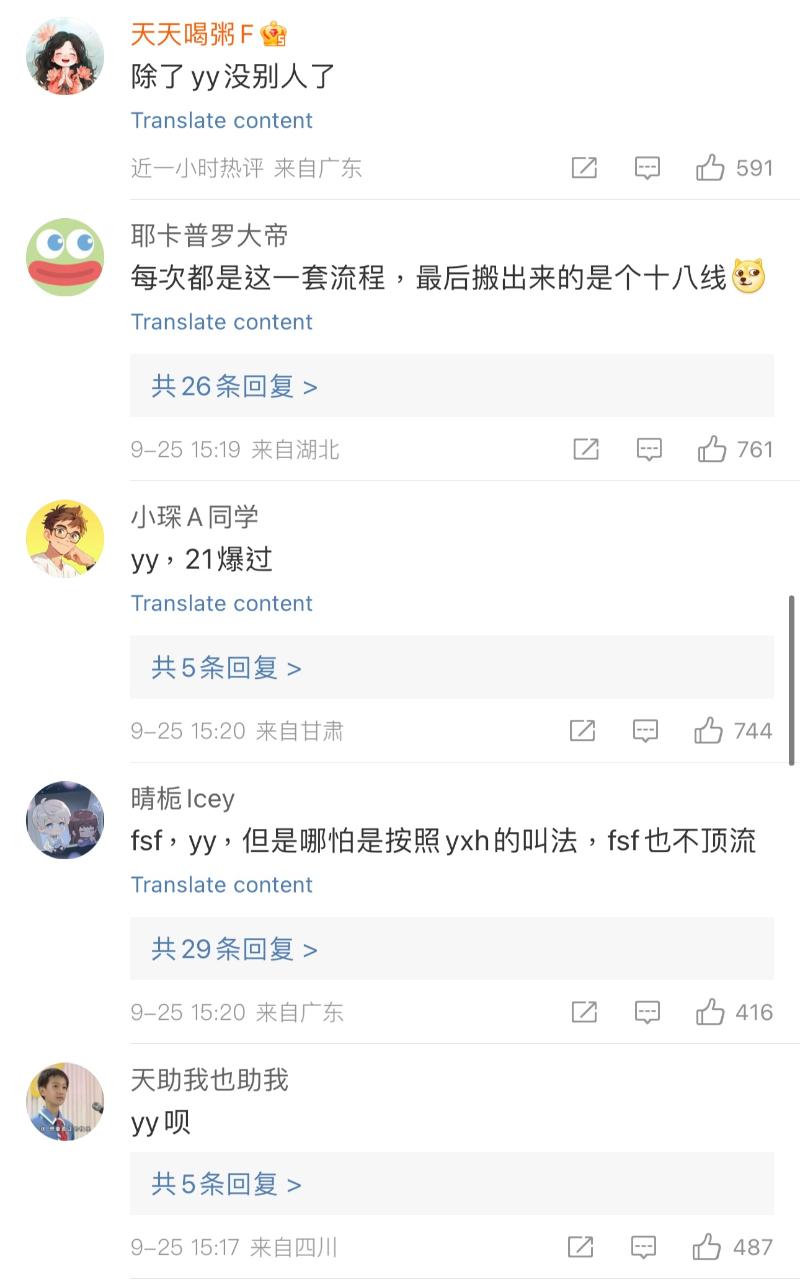
Task: Click Translate content under 晴栀Icey's comment
Action: click(221, 885)
